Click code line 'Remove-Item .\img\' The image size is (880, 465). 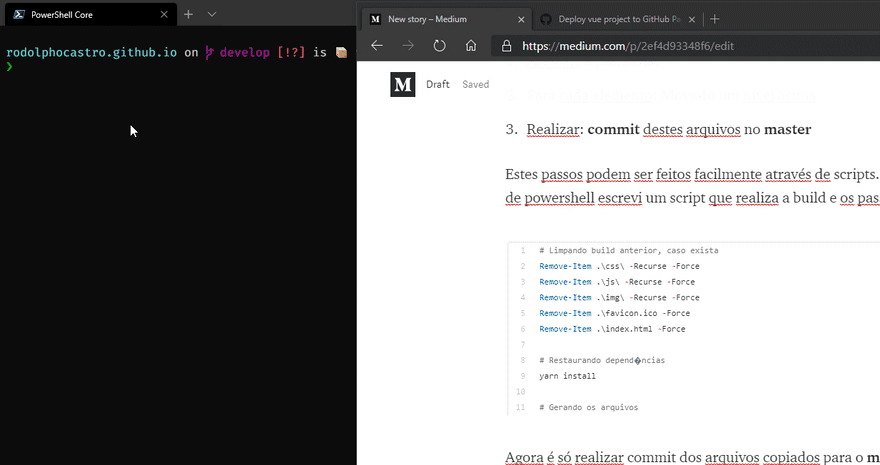[x=619, y=297]
